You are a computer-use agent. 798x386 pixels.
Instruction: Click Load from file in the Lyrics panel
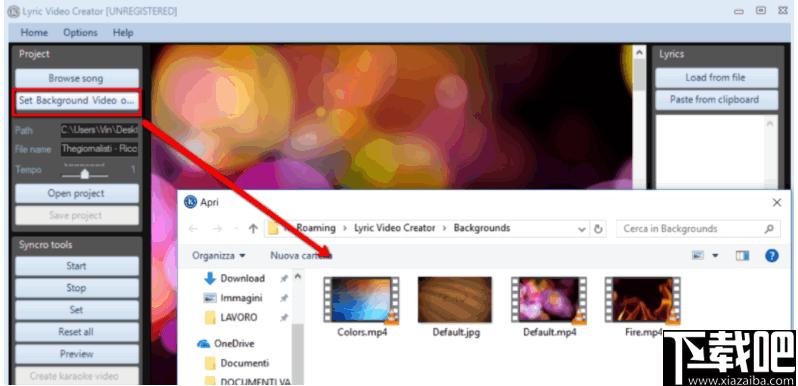[716, 78]
